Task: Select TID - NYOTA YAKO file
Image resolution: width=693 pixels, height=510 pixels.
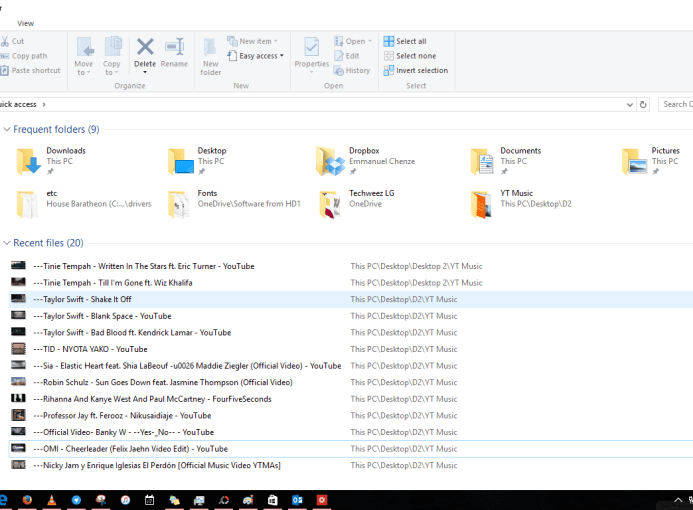Action: (x=351, y=349)
